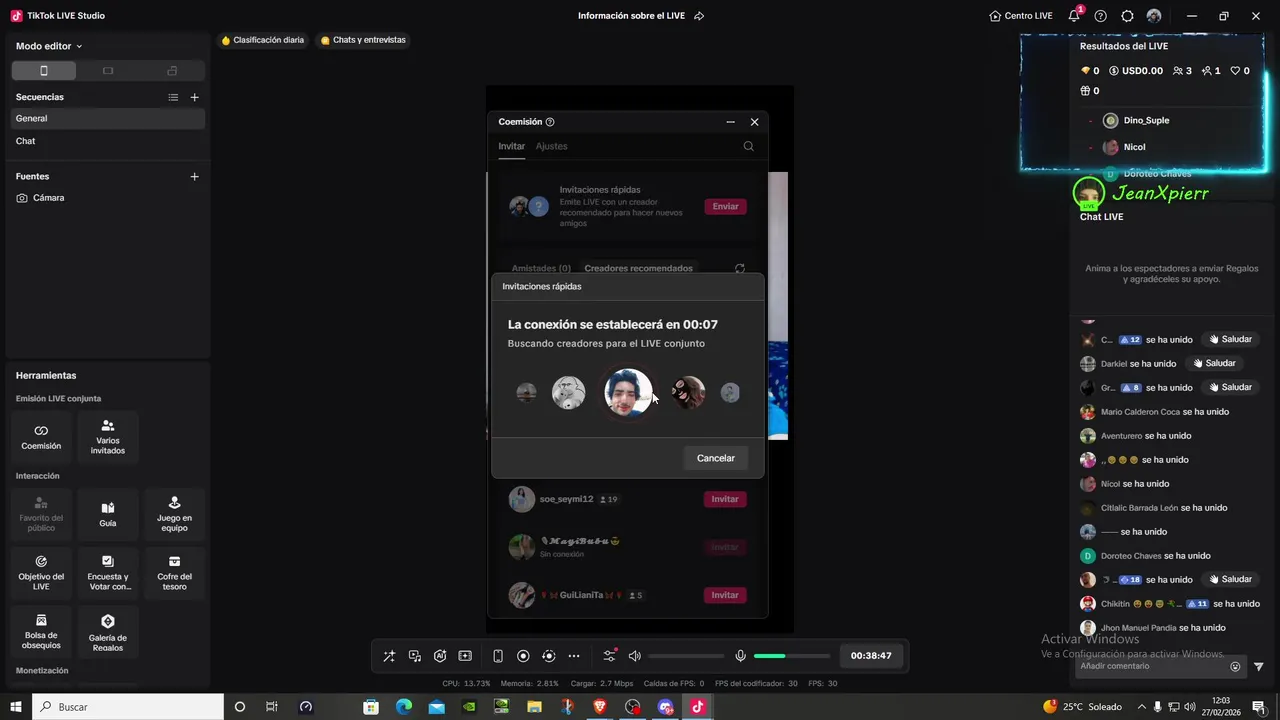Click the magic wand effects icon
The height and width of the screenshot is (720, 1280).
tap(389, 656)
